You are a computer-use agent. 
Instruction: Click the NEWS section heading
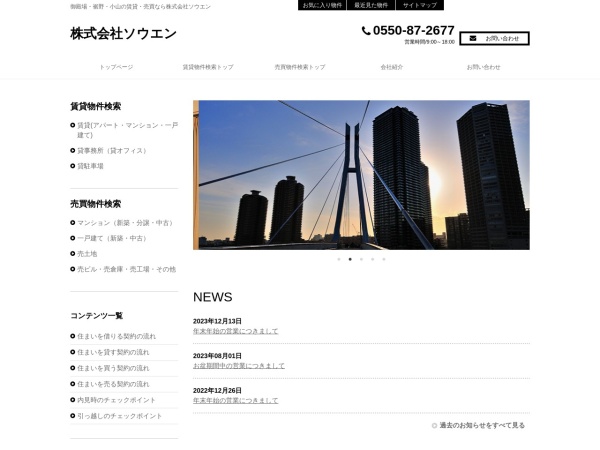point(213,297)
